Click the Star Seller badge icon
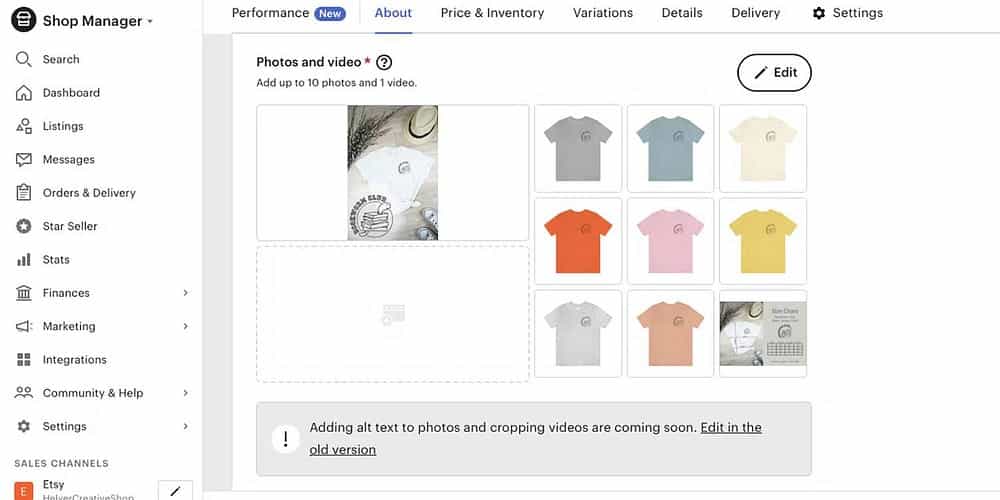 click(x=24, y=226)
